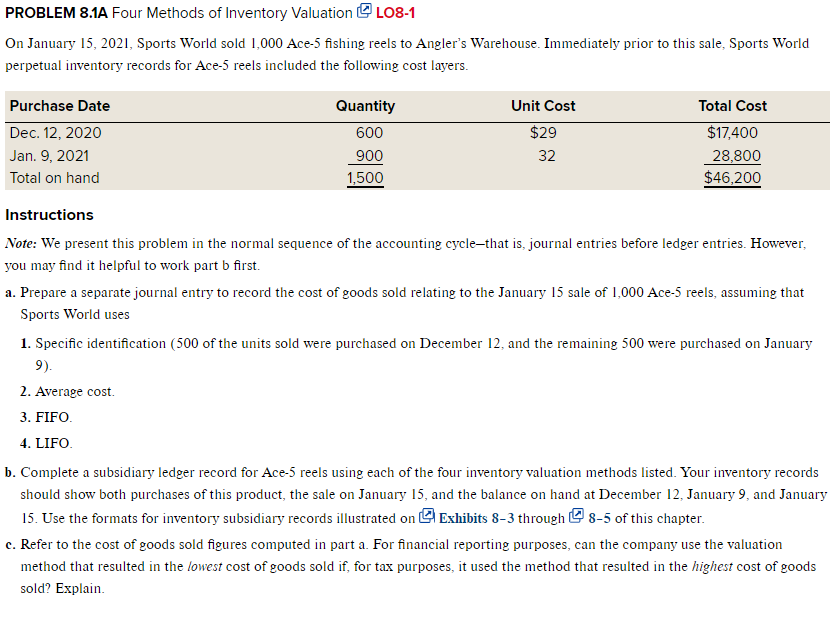The height and width of the screenshot is (621, 840).
Task: Click the FIFO list item
Action: [x=46, y=417]
